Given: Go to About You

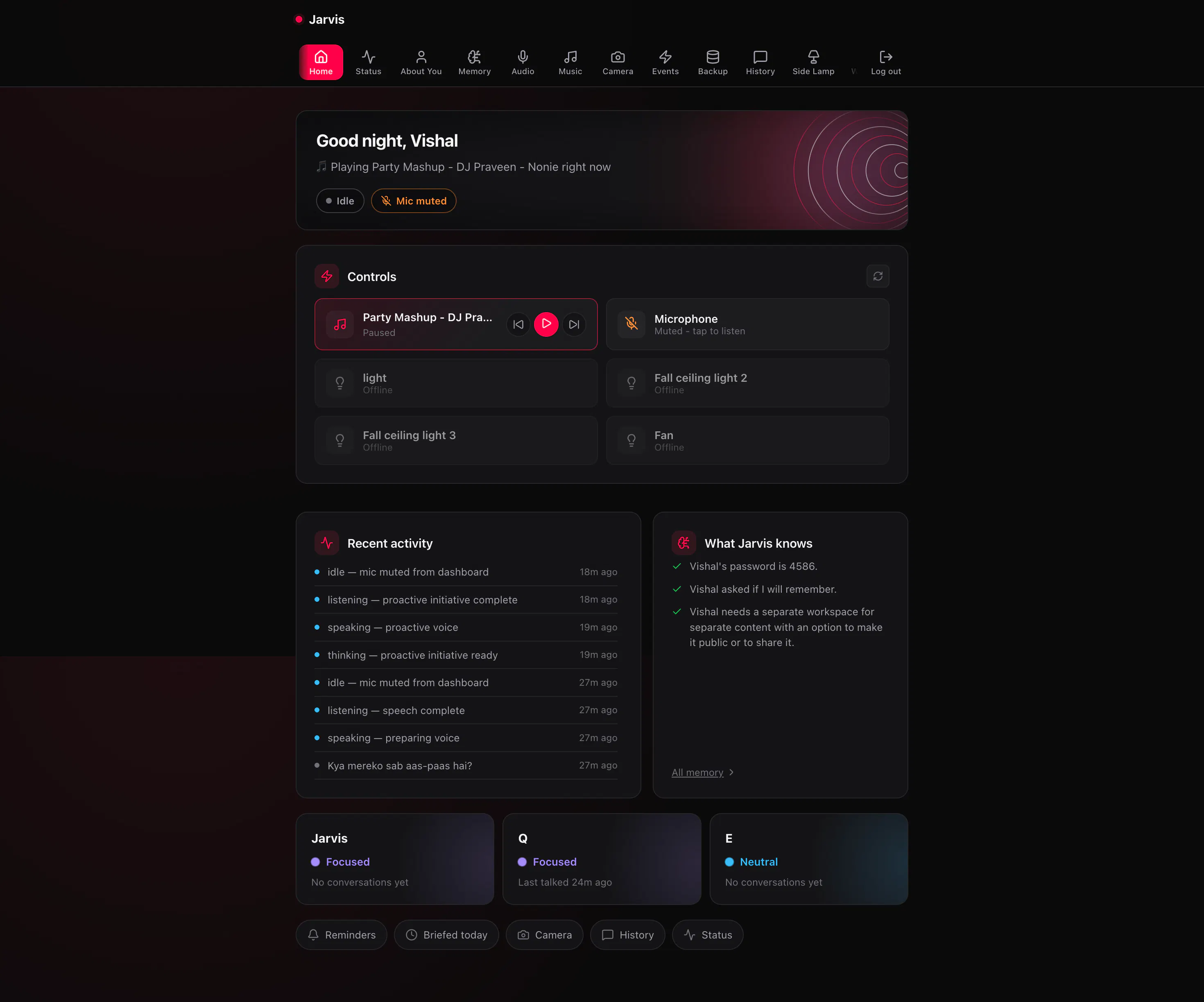Looking at the screenshot, I should [421, 62].
